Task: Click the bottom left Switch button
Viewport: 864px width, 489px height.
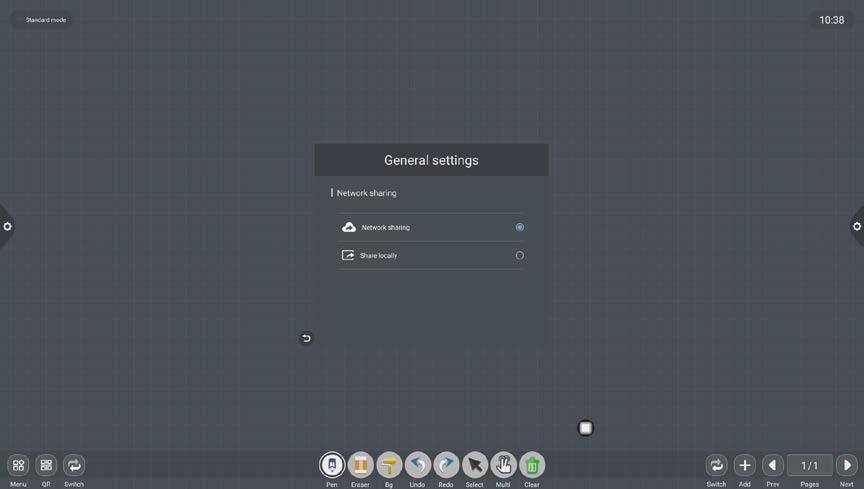Action: coord(74,465)
